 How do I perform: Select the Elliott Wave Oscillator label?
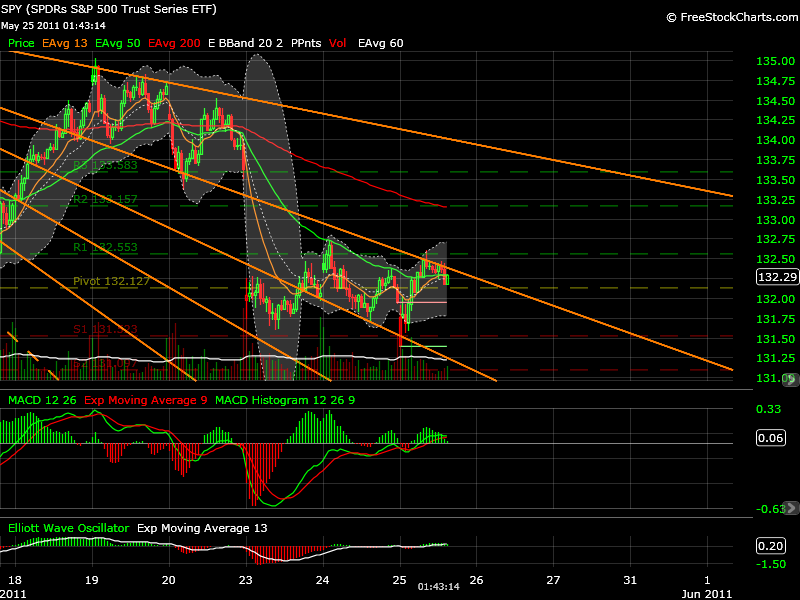[x=68, y=527]
